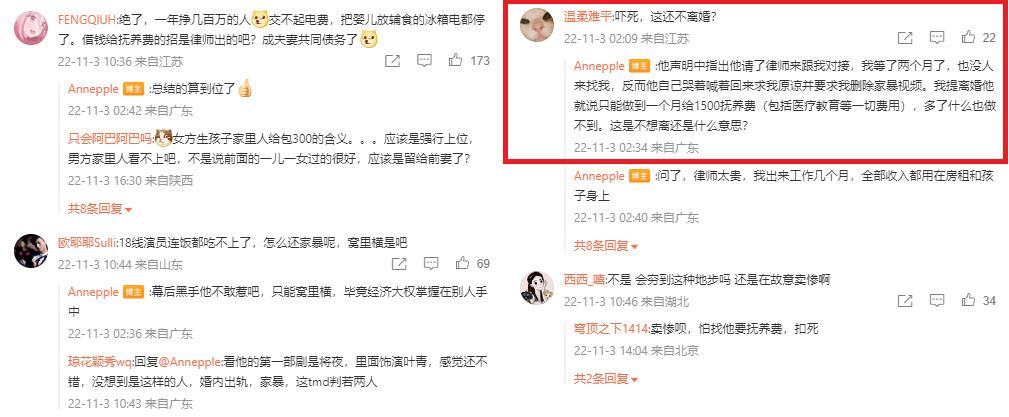Like FENGQIUH's comment with 173 likes
Viewport: 1009px width, 417px height.
click(456, 61)
